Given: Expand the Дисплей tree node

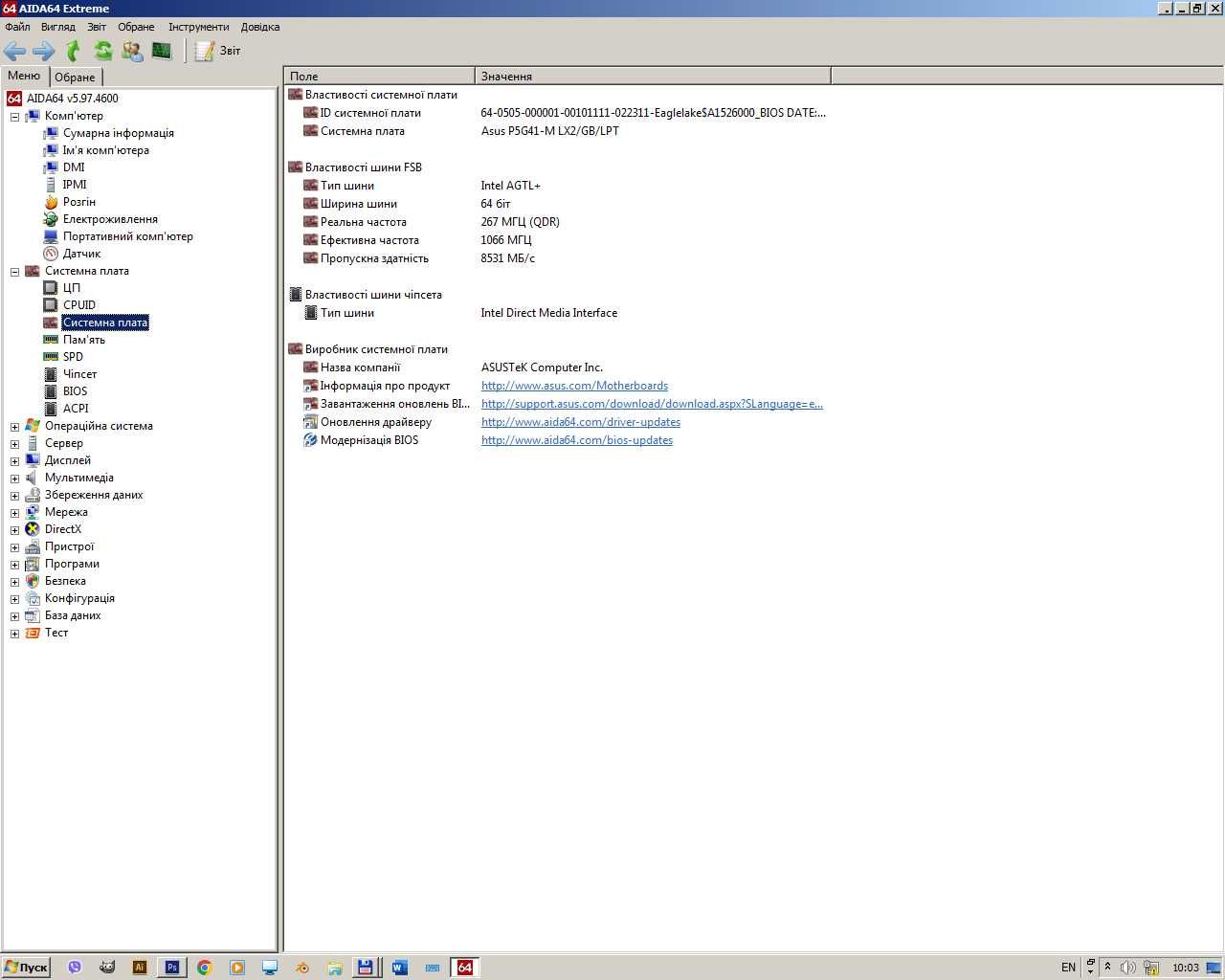Looking at the screenshot, I should pyautogui.click(x=14, y=461).
